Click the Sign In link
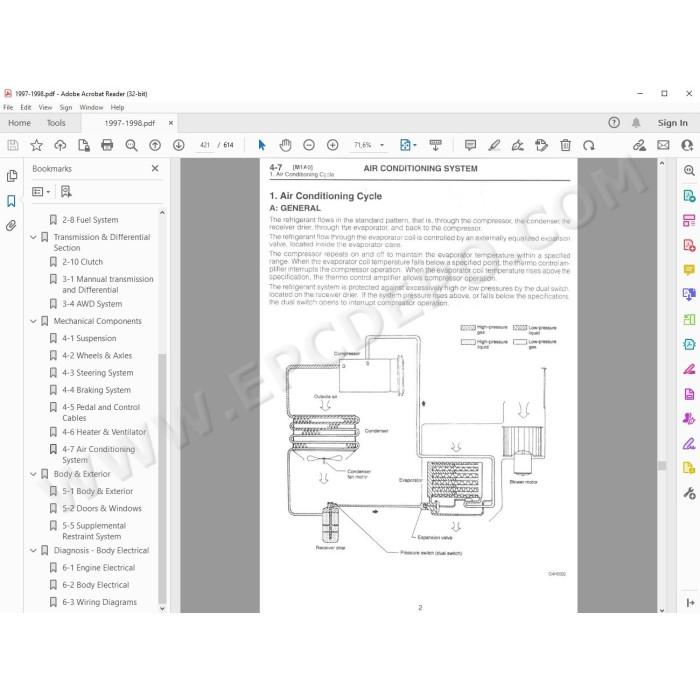The height and width of the screenshot is (700, 700). click(x=672, y=123)
